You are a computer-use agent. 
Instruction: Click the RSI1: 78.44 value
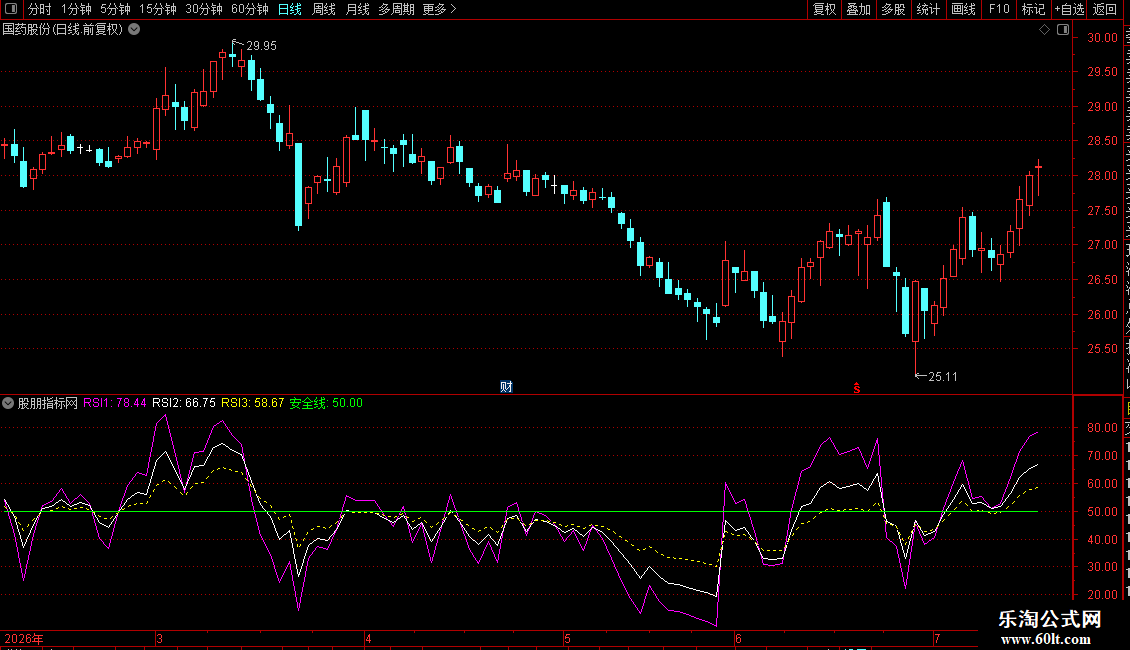(115, 403)
